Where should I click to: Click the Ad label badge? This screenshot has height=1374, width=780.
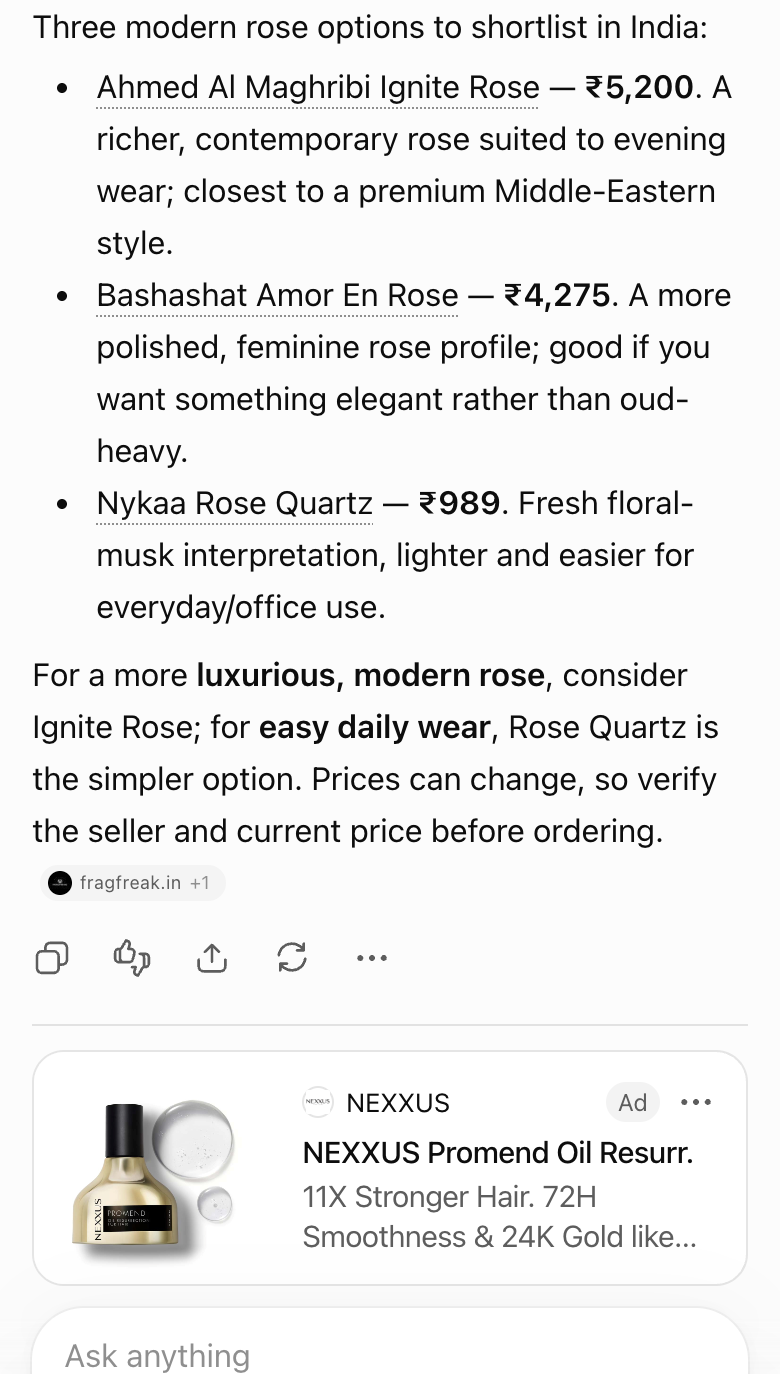point(633,1102)
